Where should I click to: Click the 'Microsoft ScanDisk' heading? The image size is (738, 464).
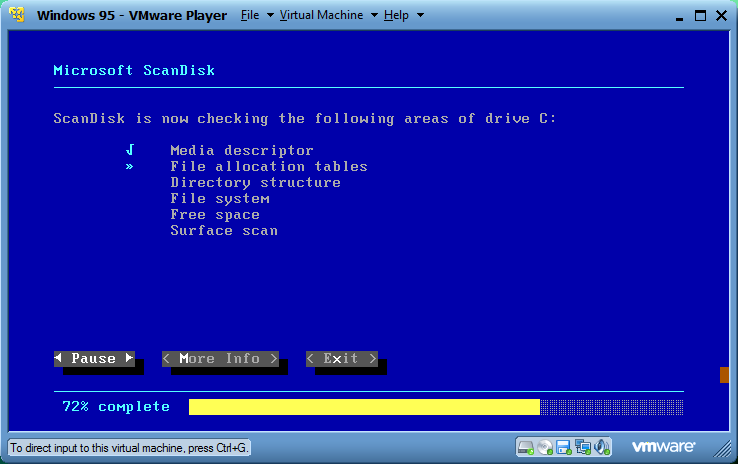pos(134,71)
